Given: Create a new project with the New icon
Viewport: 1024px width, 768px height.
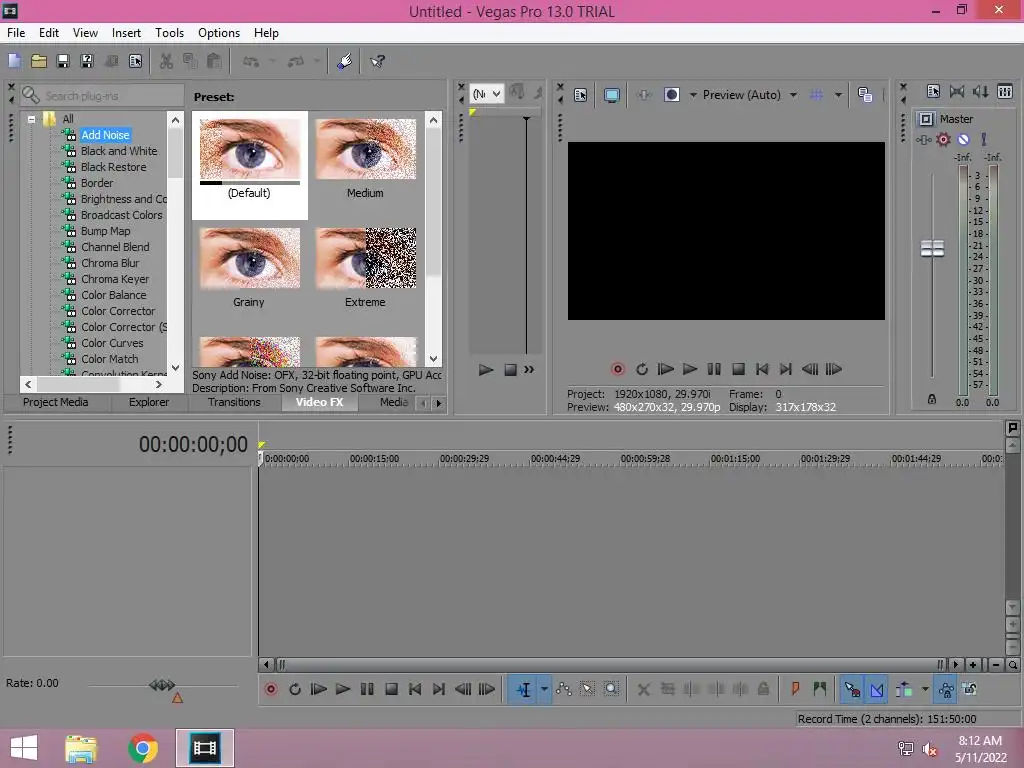Looking at the screenshot, I should tap(14, 61).
